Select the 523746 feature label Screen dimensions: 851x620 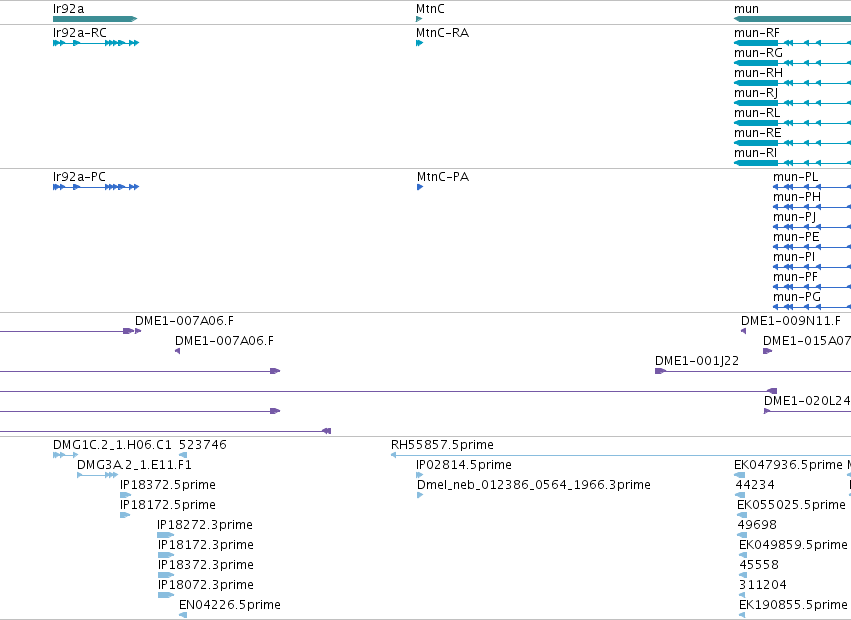tap(203, 445)
